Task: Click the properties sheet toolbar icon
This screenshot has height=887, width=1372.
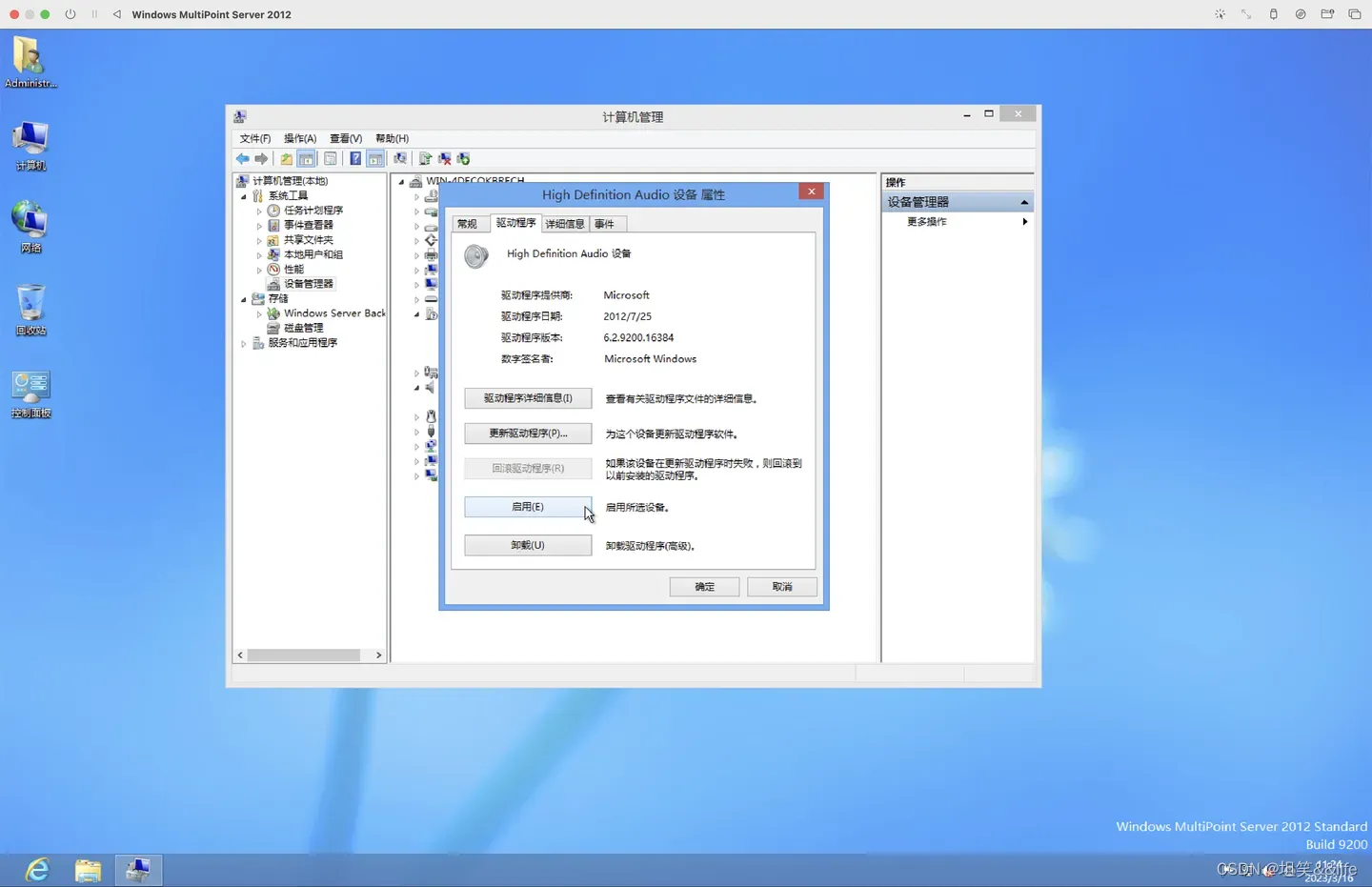Action: 331,159
